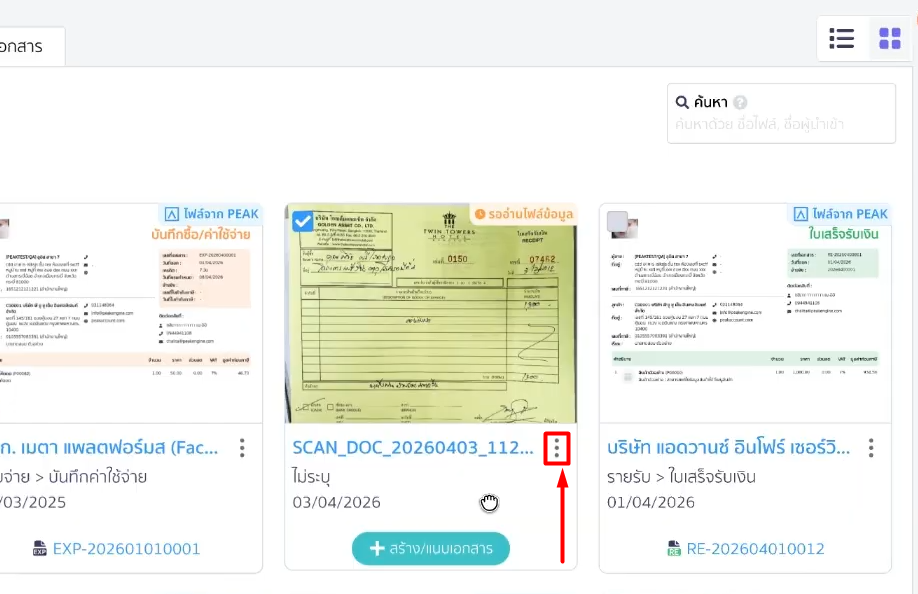Open the เมตา แพลตฟอร์มส (Fac... title
Image resolution: width=918 pixels, height=594 pixels.
pyautogui.click(x=109, y=448)
